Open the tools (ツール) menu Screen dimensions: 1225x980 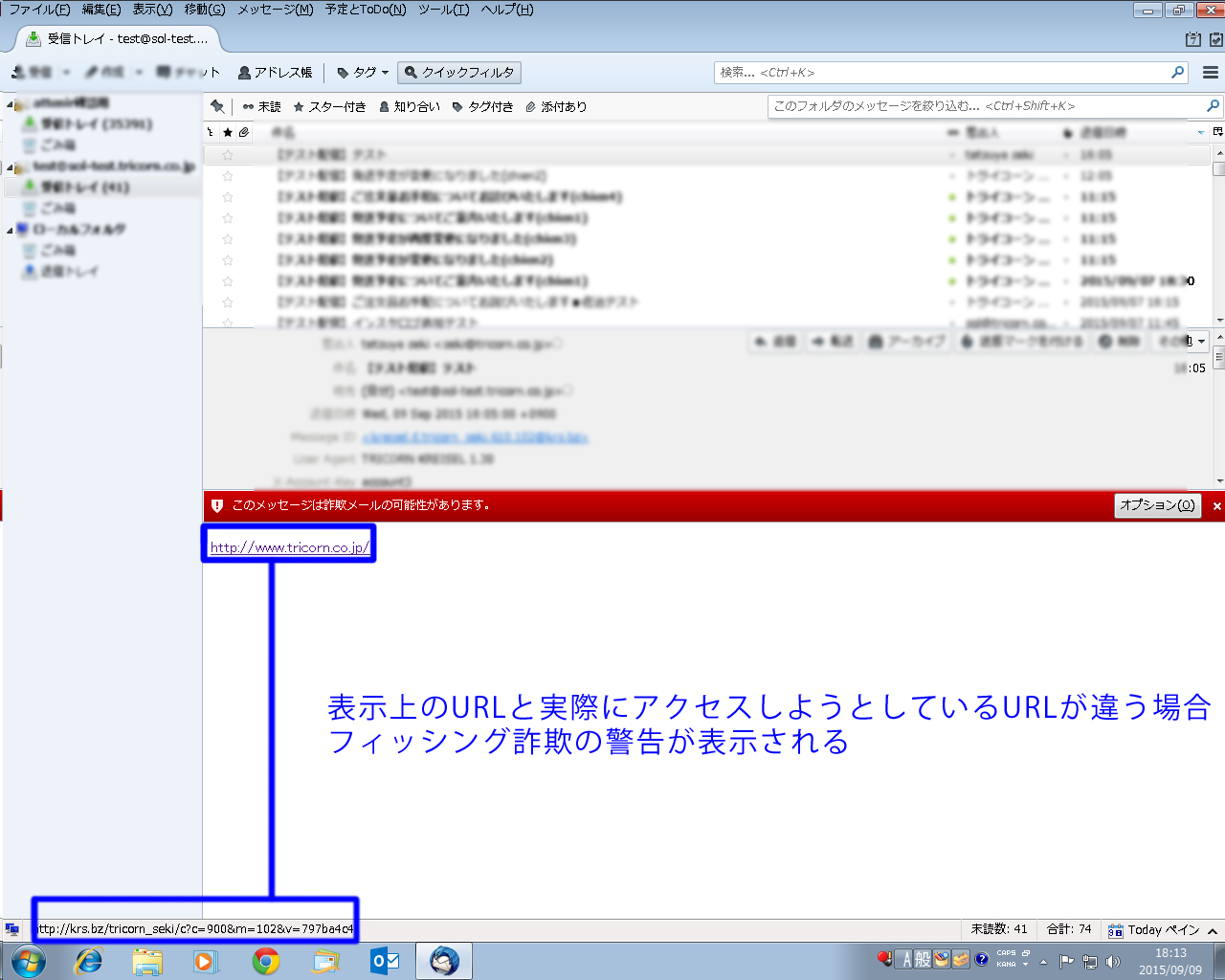[x=444, y=10]
